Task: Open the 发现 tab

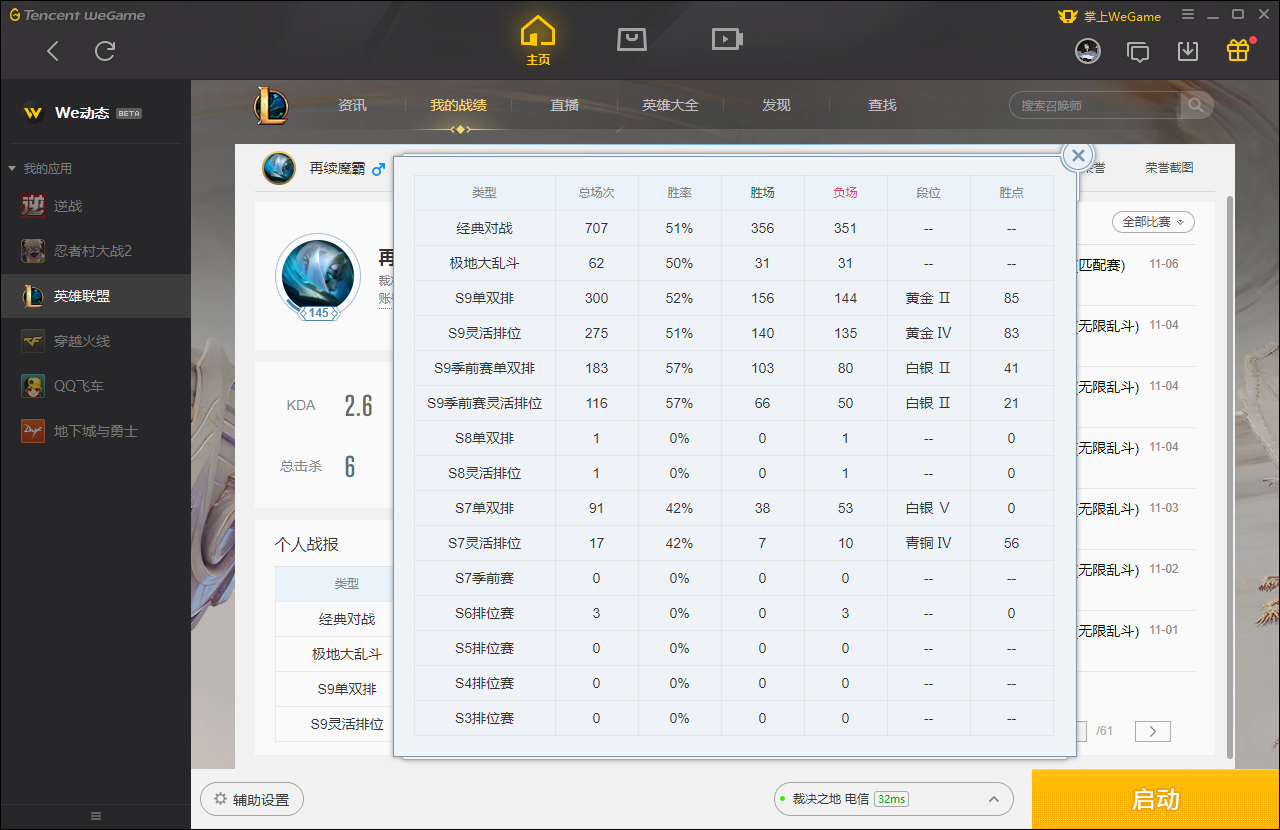Action: point(776,105)
